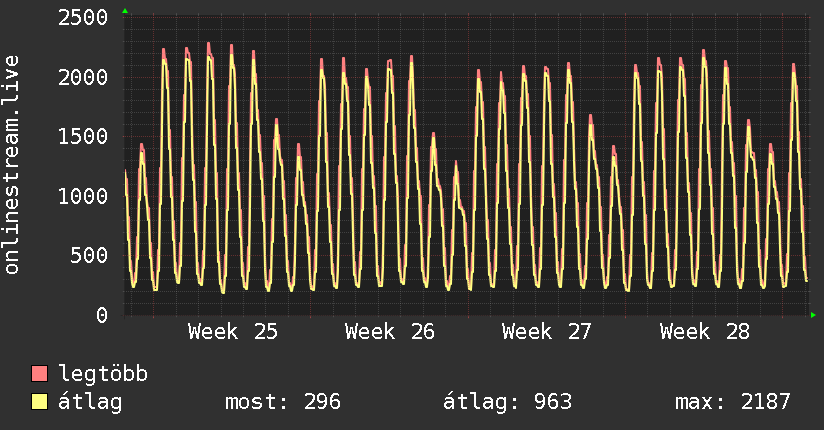
Task: Click the pink legtöbb legend swatch
Action: (39, 373)
